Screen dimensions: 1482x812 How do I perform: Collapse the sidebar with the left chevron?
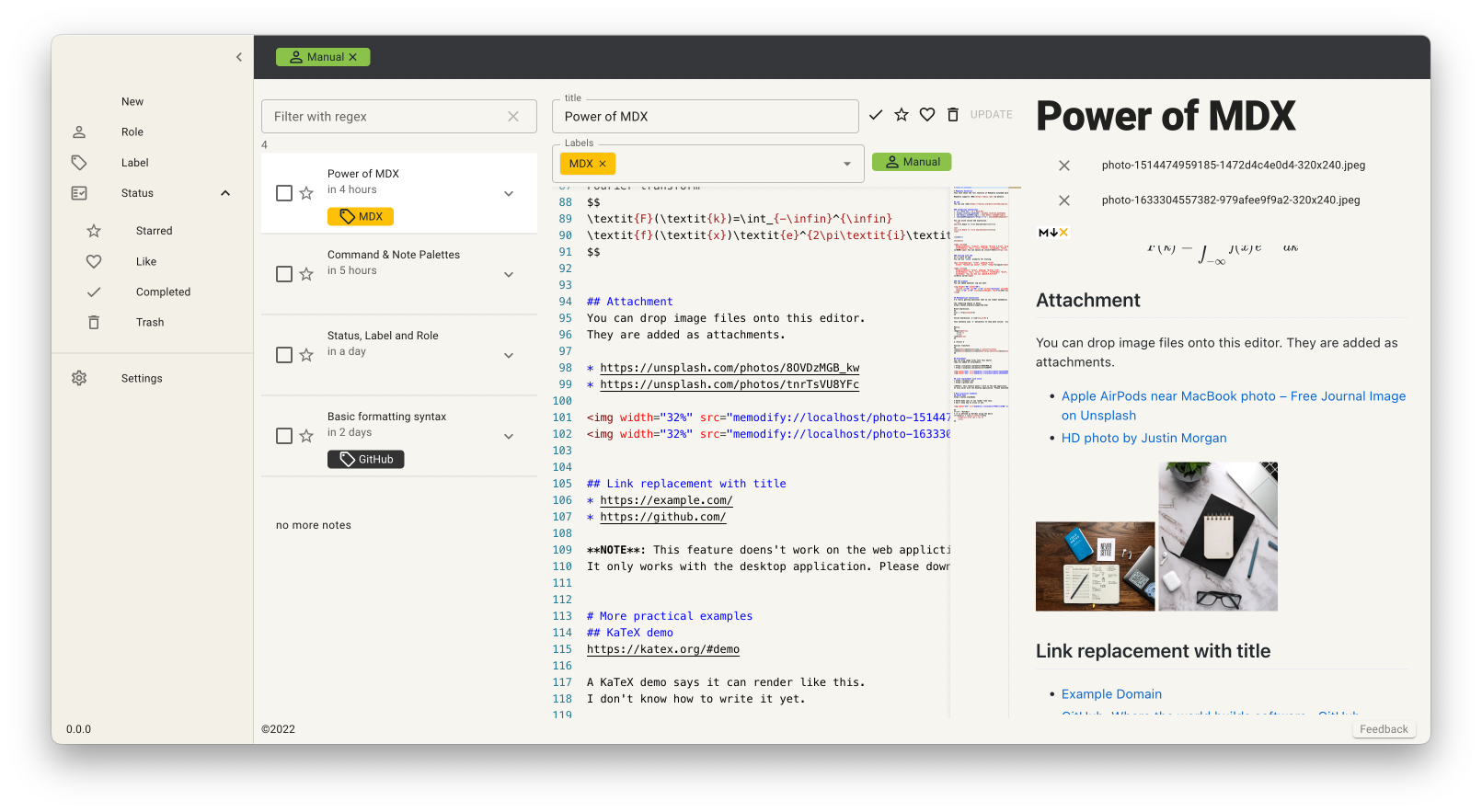[239, 57]
